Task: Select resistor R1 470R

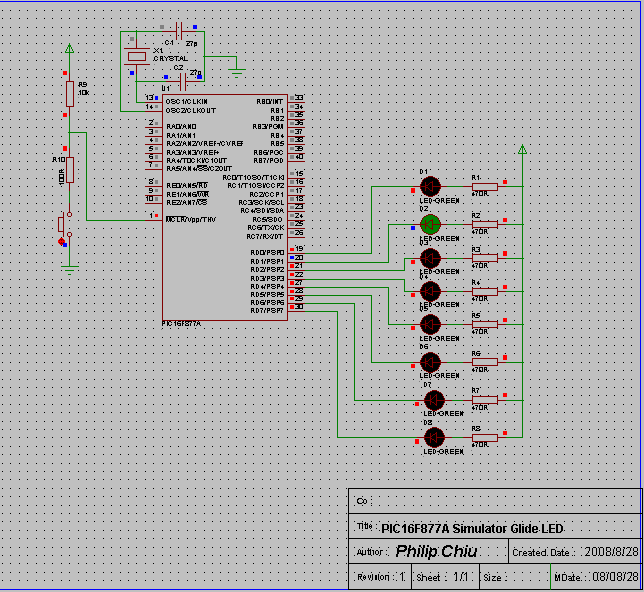Action: pos(485,187)
